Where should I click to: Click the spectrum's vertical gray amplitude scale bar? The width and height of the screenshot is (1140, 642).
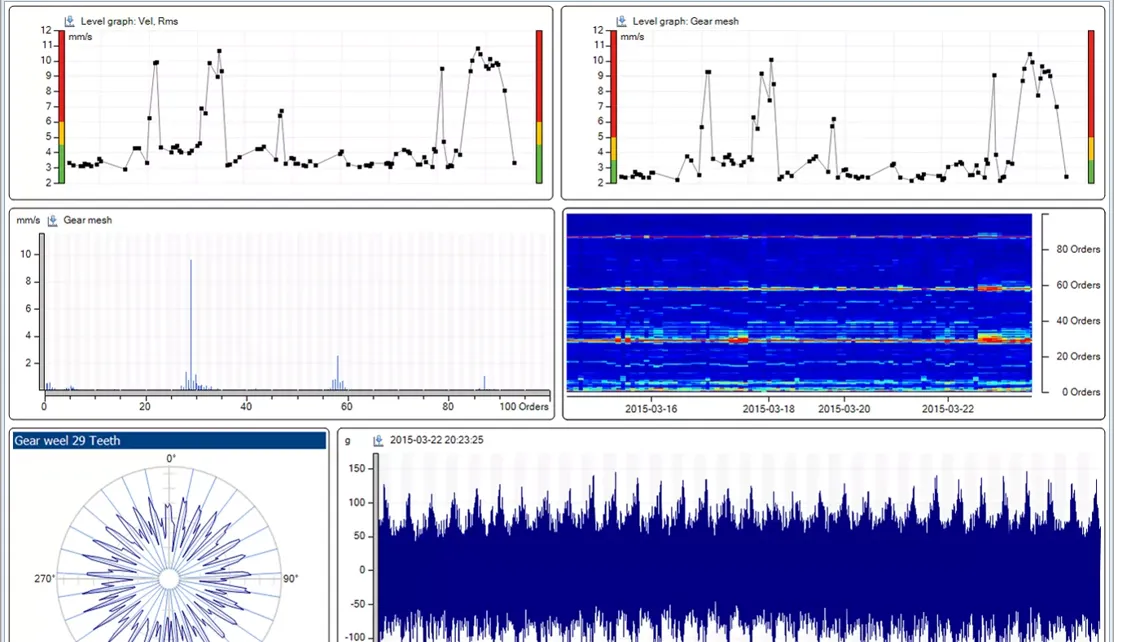pyautogui.click(x=41, y=312)
